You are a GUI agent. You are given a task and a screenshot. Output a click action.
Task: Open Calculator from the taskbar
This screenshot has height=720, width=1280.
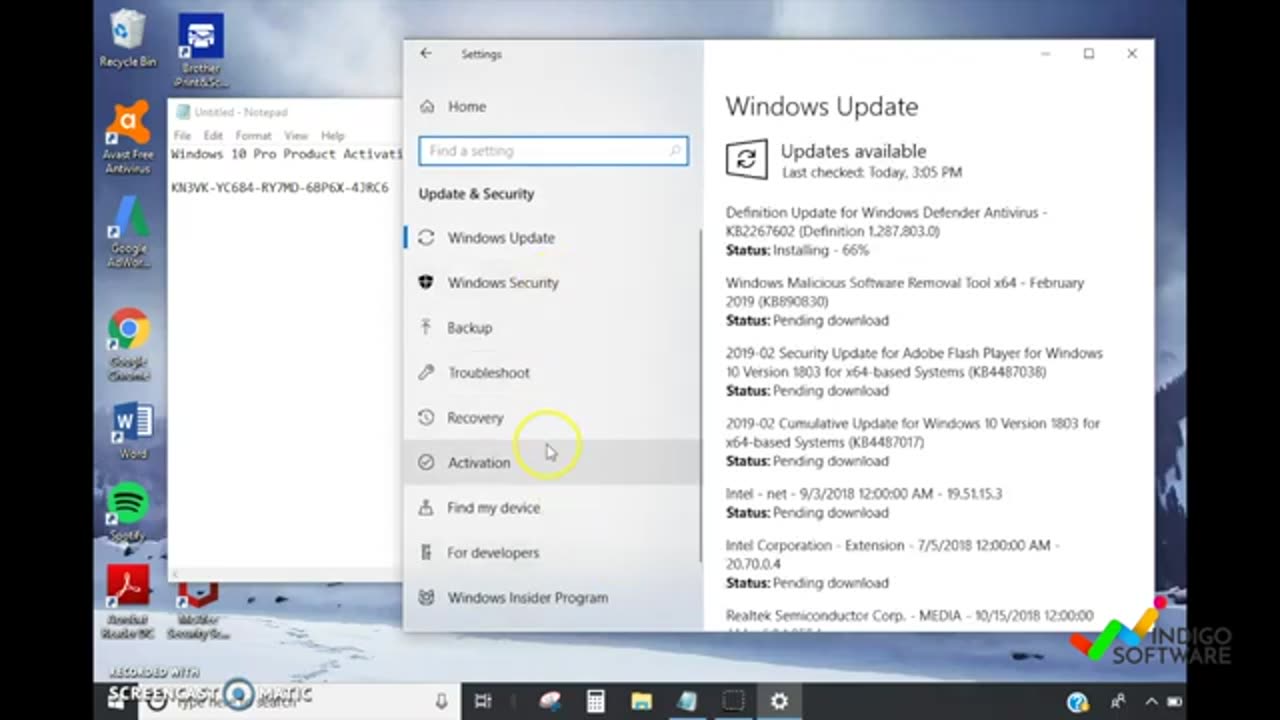click(595, 701)
